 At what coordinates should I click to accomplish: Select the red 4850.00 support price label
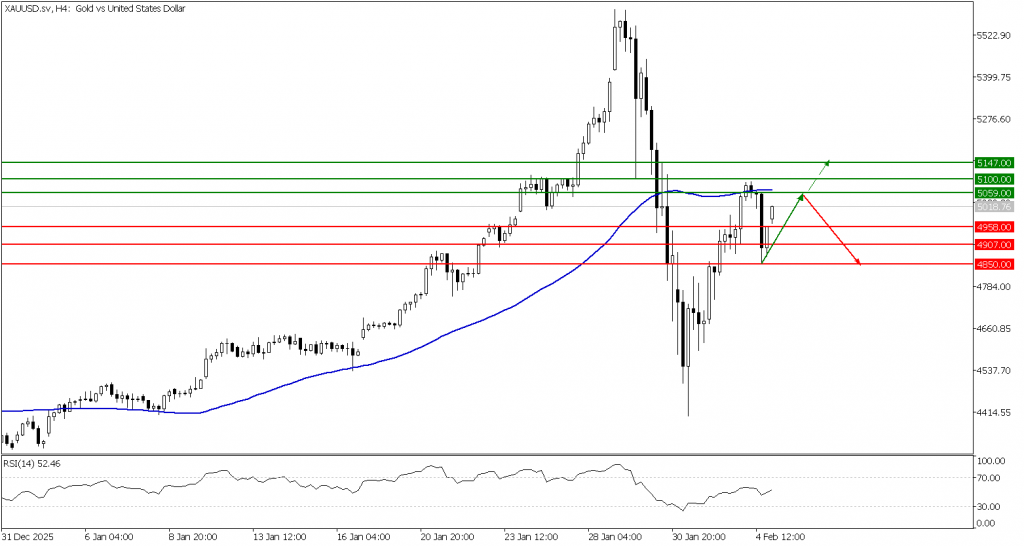coord(994,264)
